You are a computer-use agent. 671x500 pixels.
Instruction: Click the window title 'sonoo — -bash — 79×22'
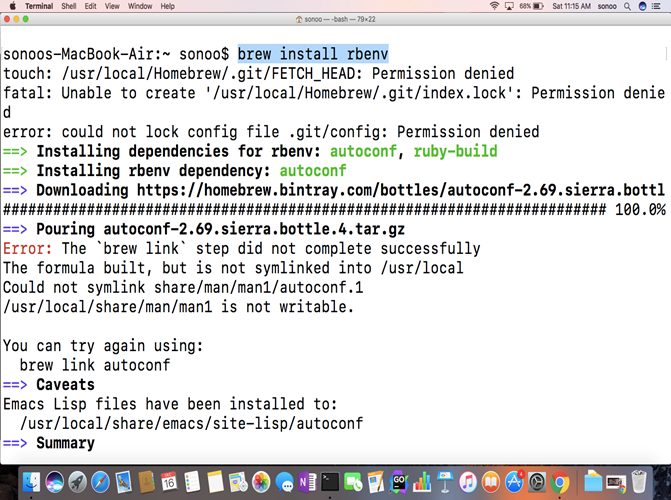click(340, 19)
